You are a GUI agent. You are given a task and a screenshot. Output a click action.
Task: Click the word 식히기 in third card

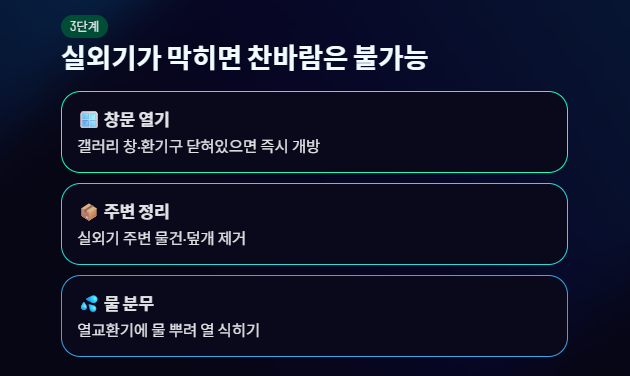(239, 330)
